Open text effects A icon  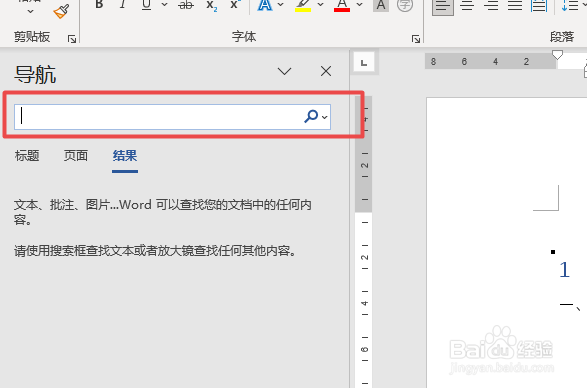(265, 5)
